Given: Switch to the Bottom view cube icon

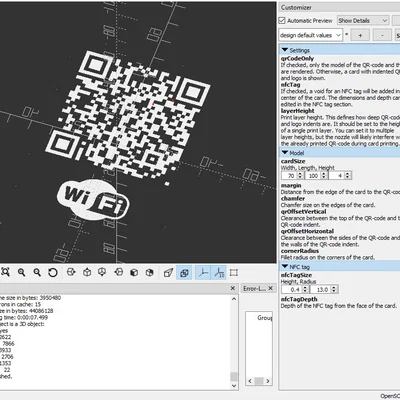Looking at the screenshot, I should click(x=102, y=272).
